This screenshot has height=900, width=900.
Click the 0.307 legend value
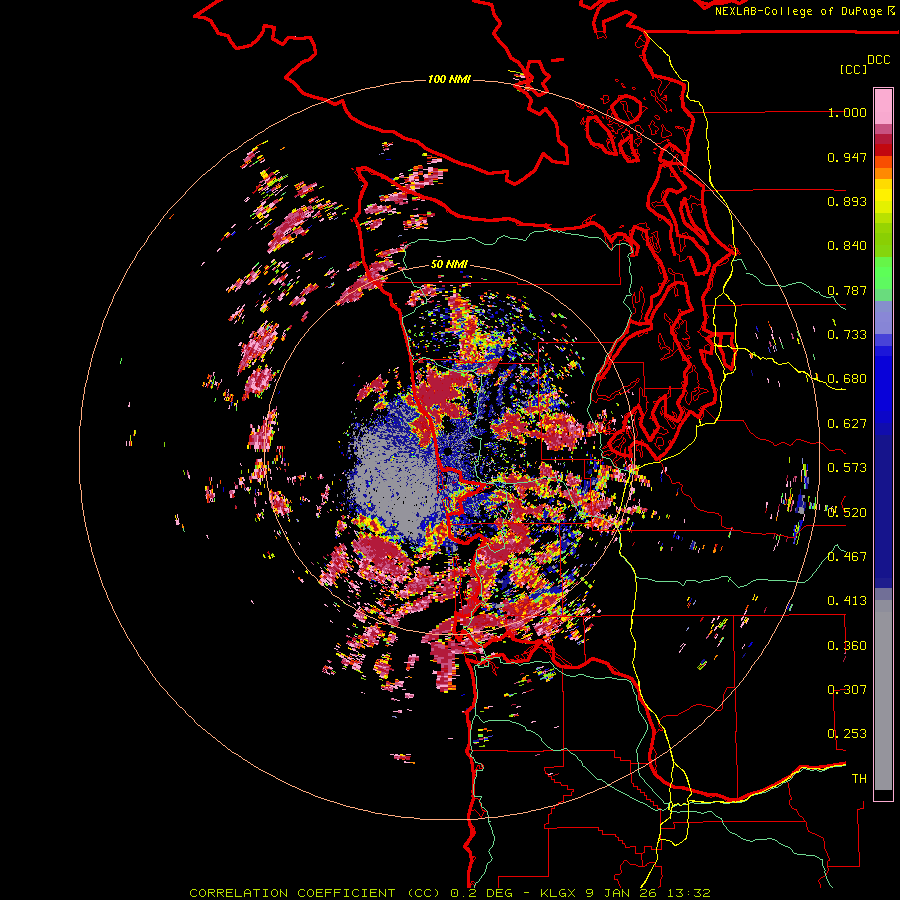point(847,689)
